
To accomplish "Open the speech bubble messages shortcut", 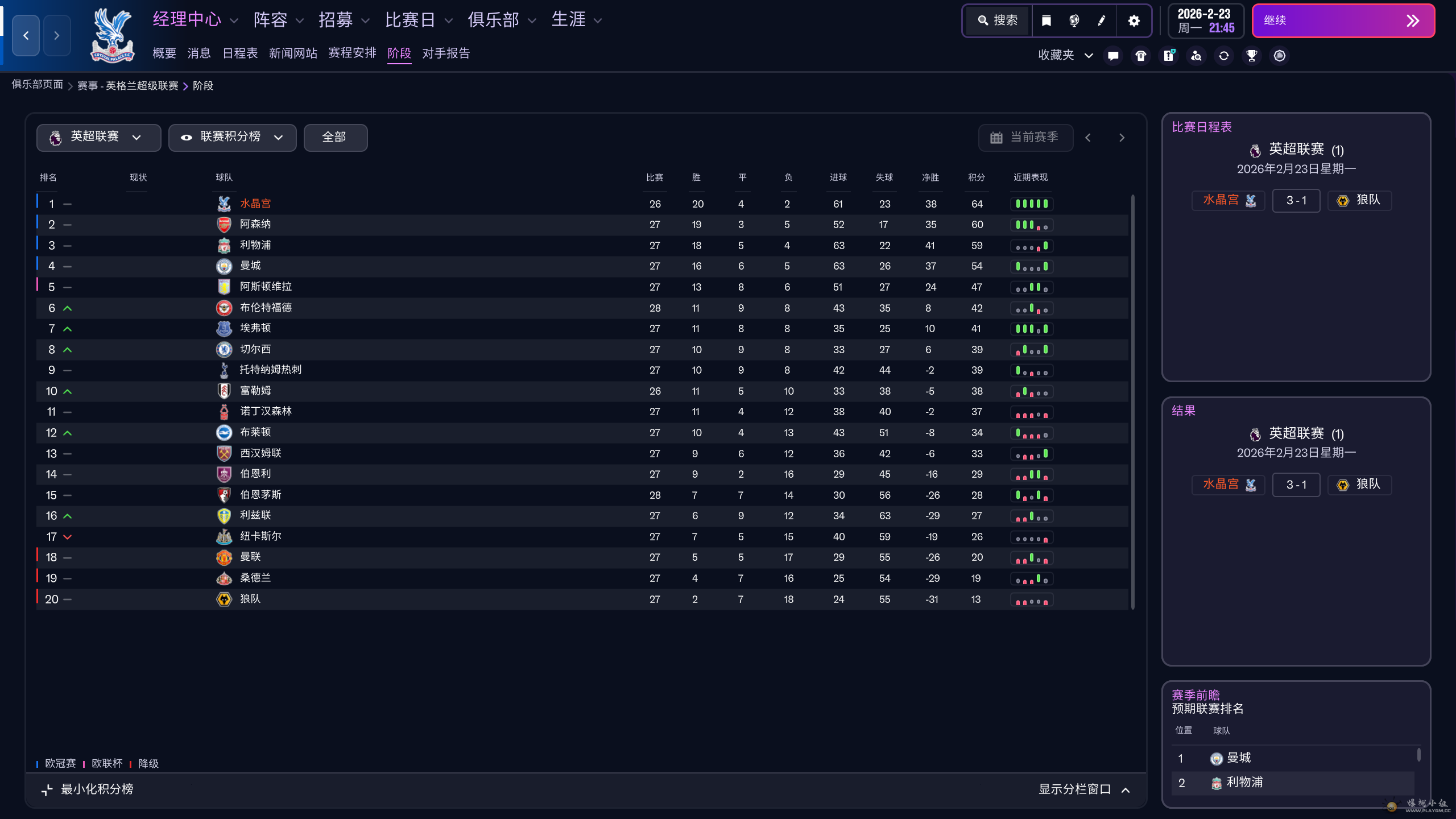I will coord(1113,56).
